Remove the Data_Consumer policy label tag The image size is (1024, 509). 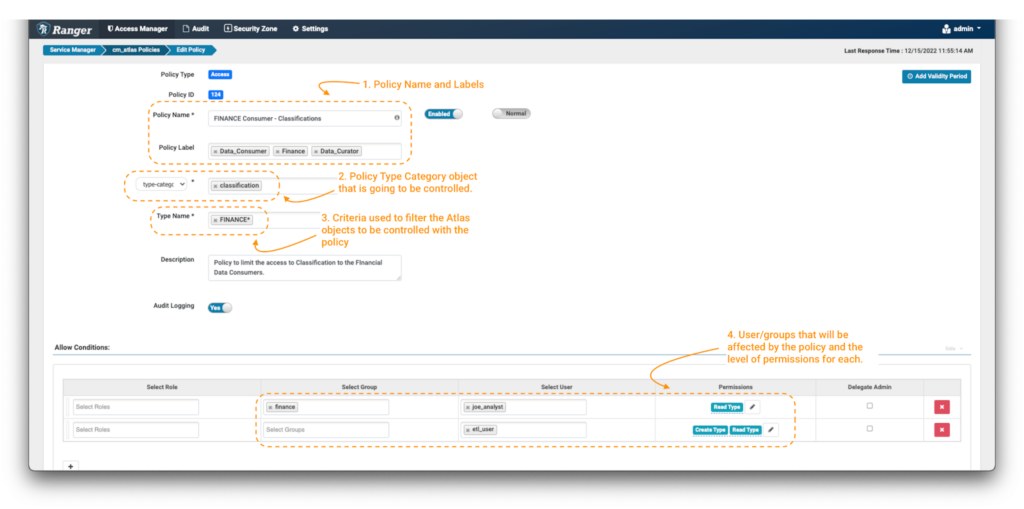click(x=216, y=152)
